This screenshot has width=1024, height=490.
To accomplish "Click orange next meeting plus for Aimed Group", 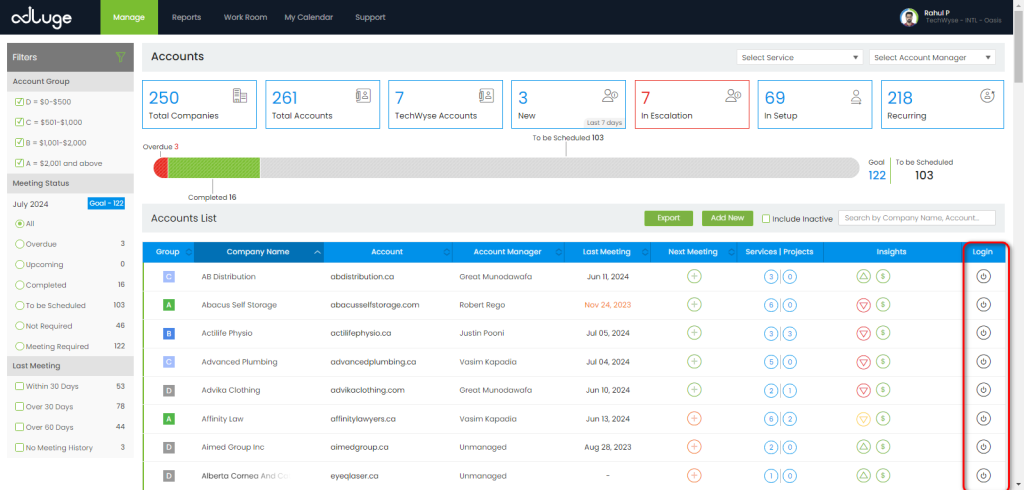I will (x=694, y=447).
